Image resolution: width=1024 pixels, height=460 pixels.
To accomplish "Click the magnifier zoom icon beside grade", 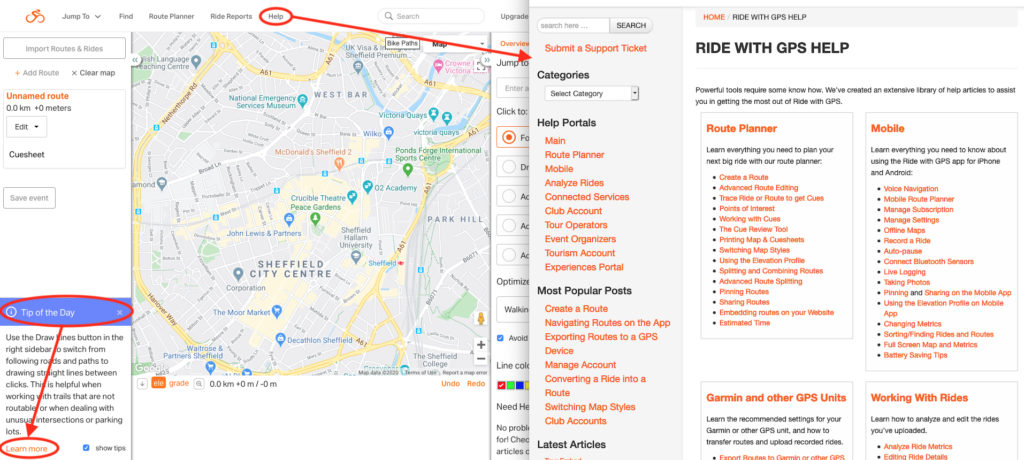I will (x=199, y=384).
